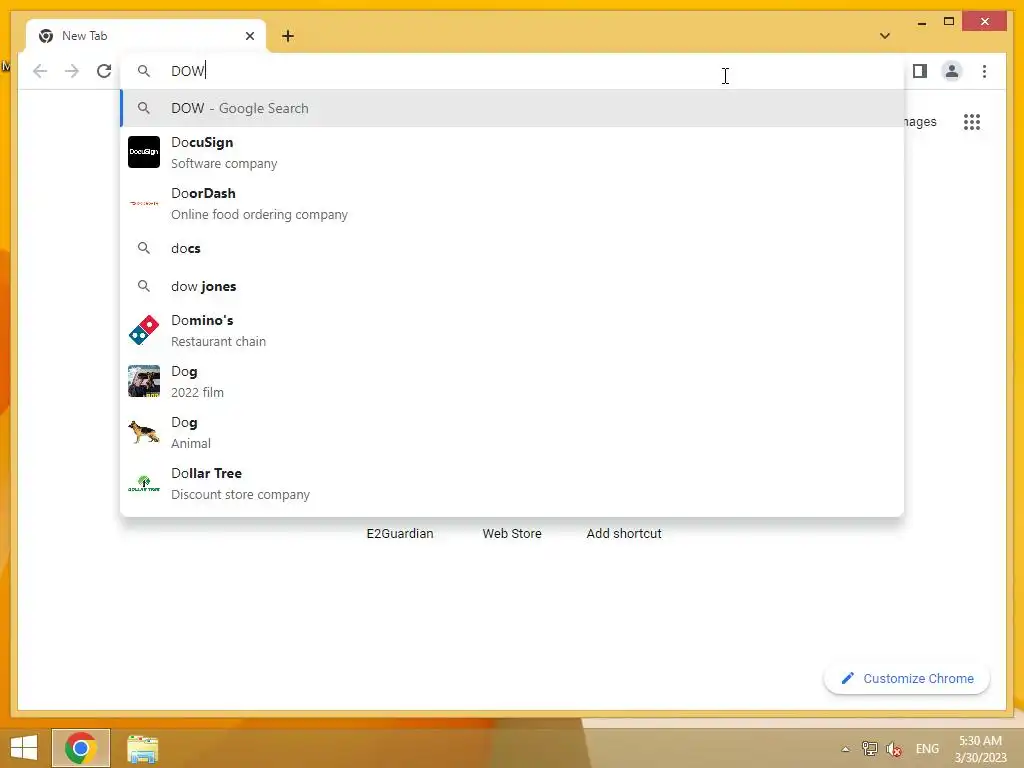The height and width of the screenshot is (768, 1024).
Task: Click the muted volume tray icon
Action: coord(894,749)
